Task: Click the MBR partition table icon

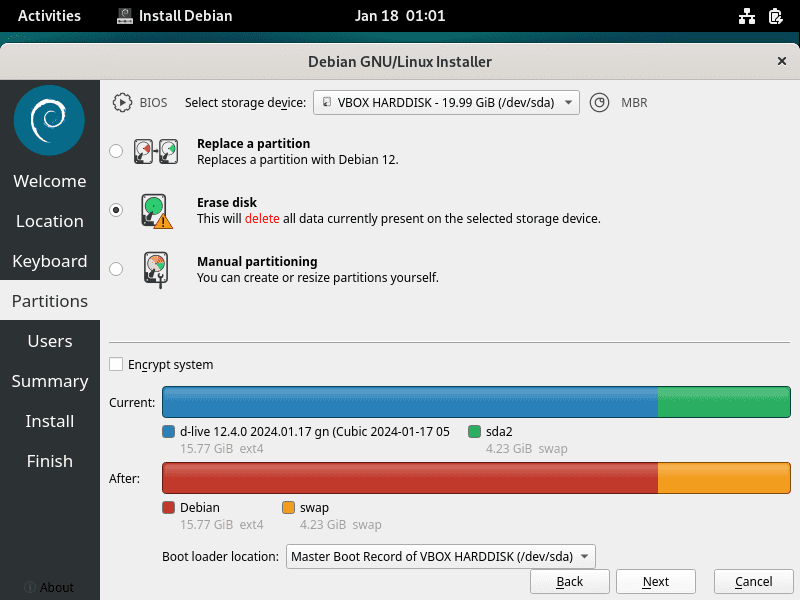Action: click(x=599, y=103)
